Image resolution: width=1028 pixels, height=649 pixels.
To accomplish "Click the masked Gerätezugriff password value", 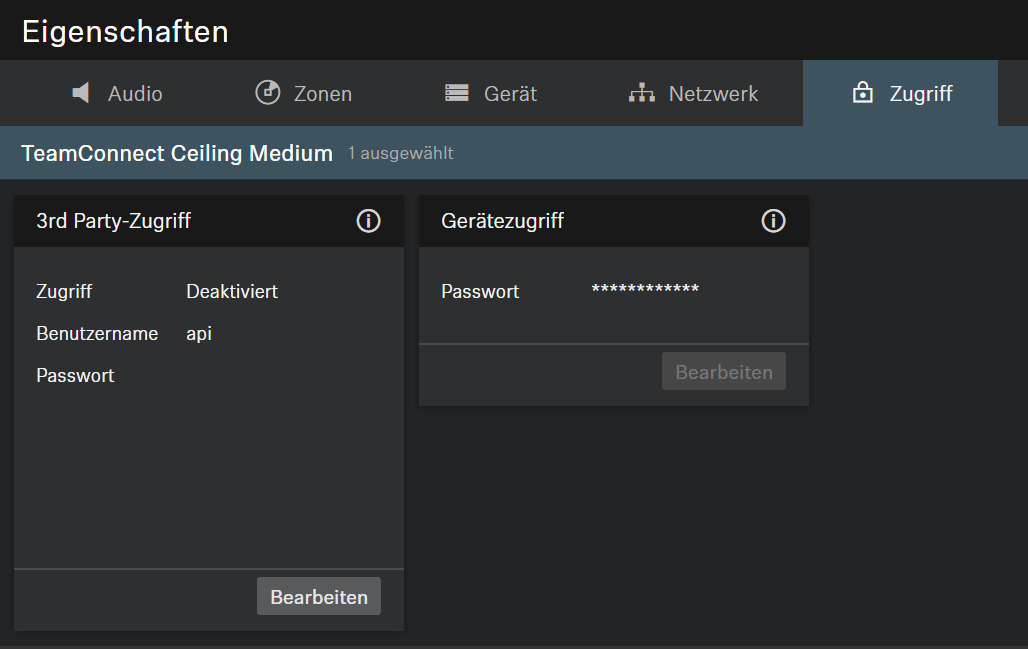I will [x=645, y=291].
